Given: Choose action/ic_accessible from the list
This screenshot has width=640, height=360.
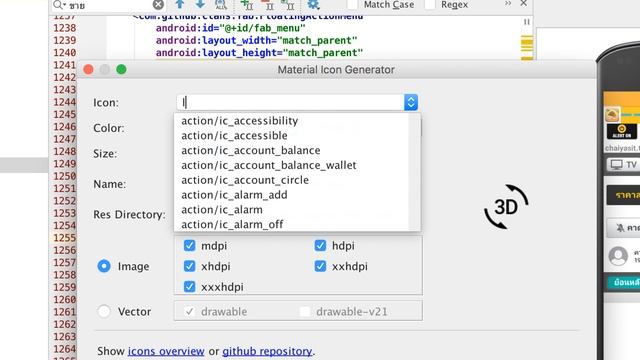Looking at the screenshot, I should point(234,136).
